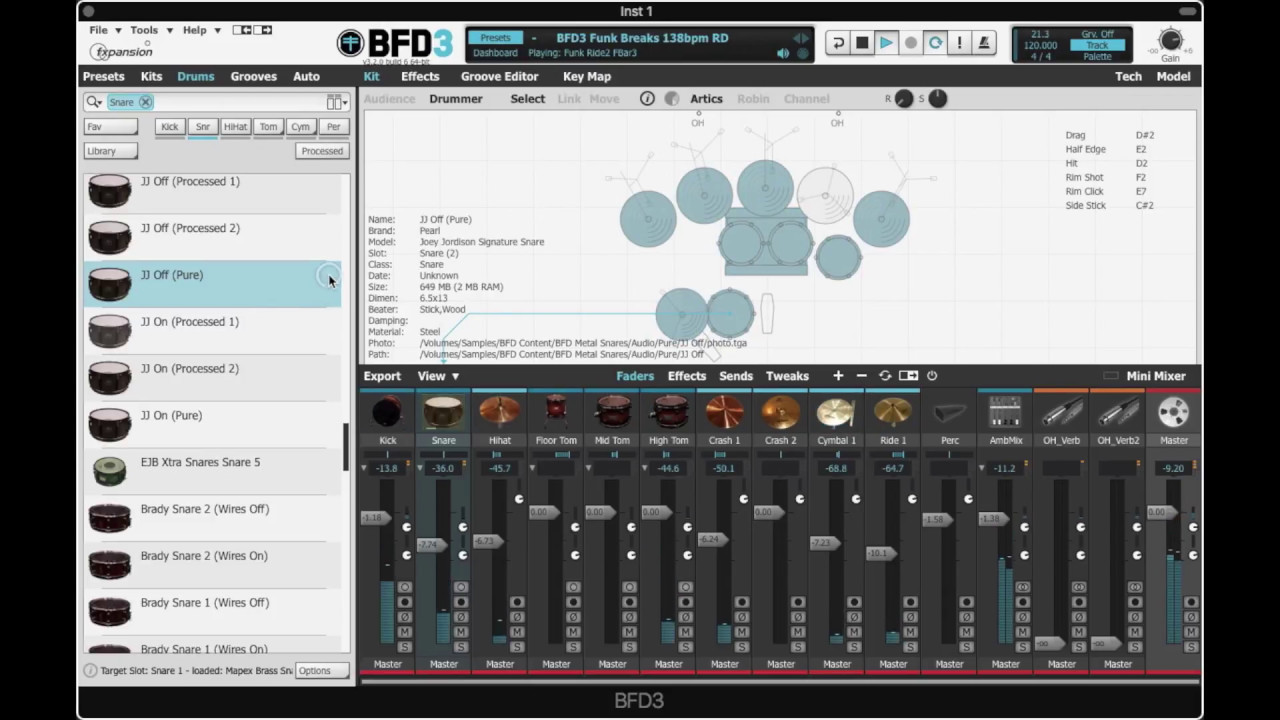Screen dimensions: 1280x720
Task: Select the Snare channel drum image
Action: click(x=443, y=412)
